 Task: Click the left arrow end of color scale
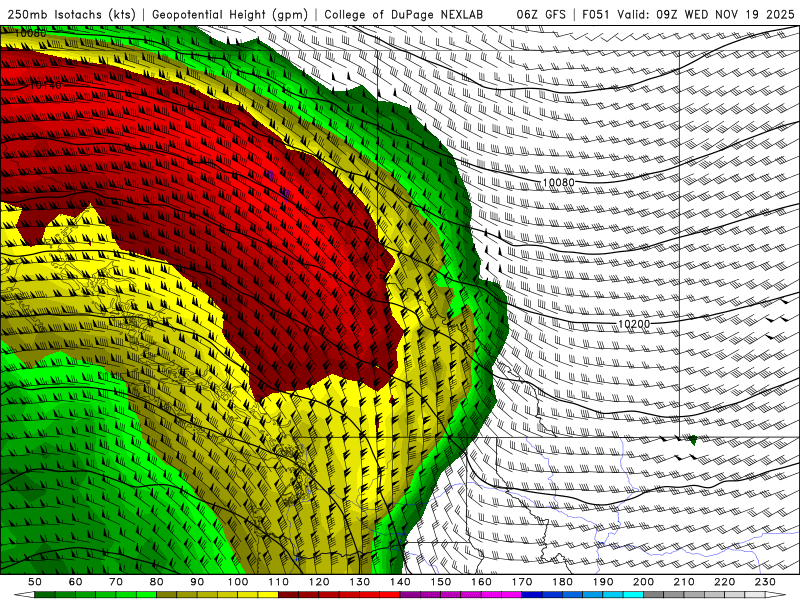click(24, 595)
